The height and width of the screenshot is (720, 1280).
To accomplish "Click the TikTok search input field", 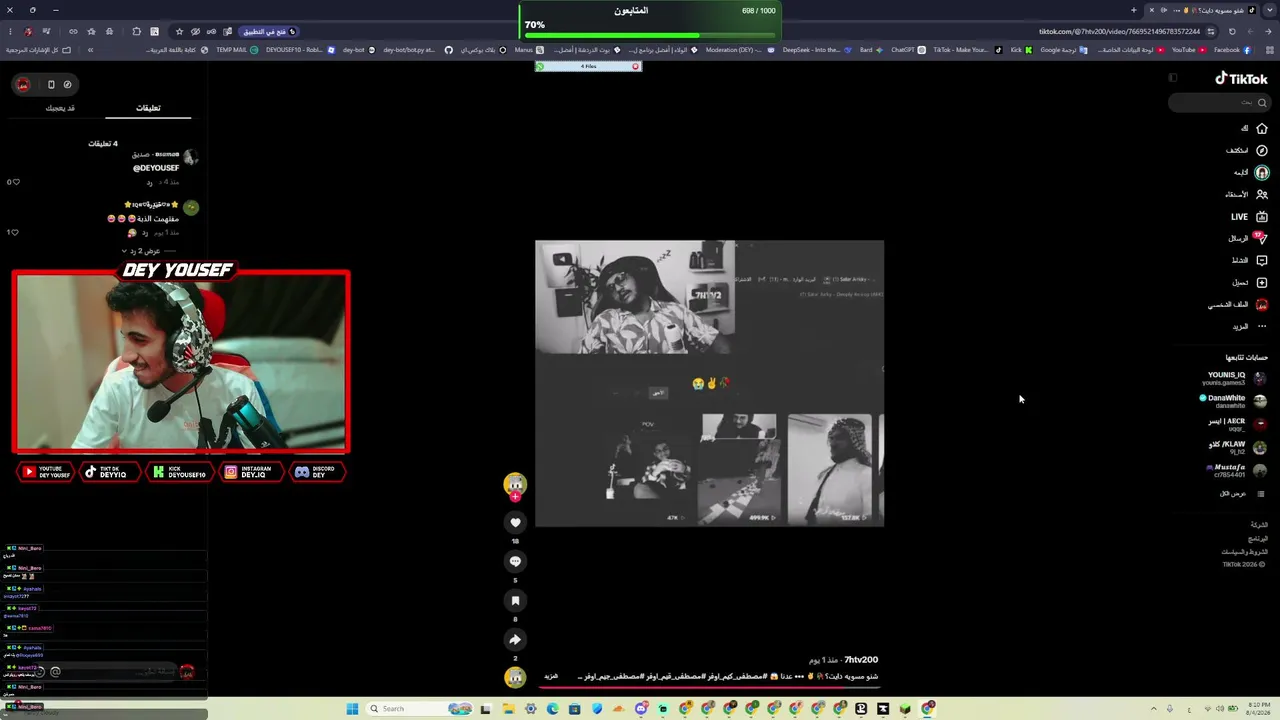I will pos(1219,102).
